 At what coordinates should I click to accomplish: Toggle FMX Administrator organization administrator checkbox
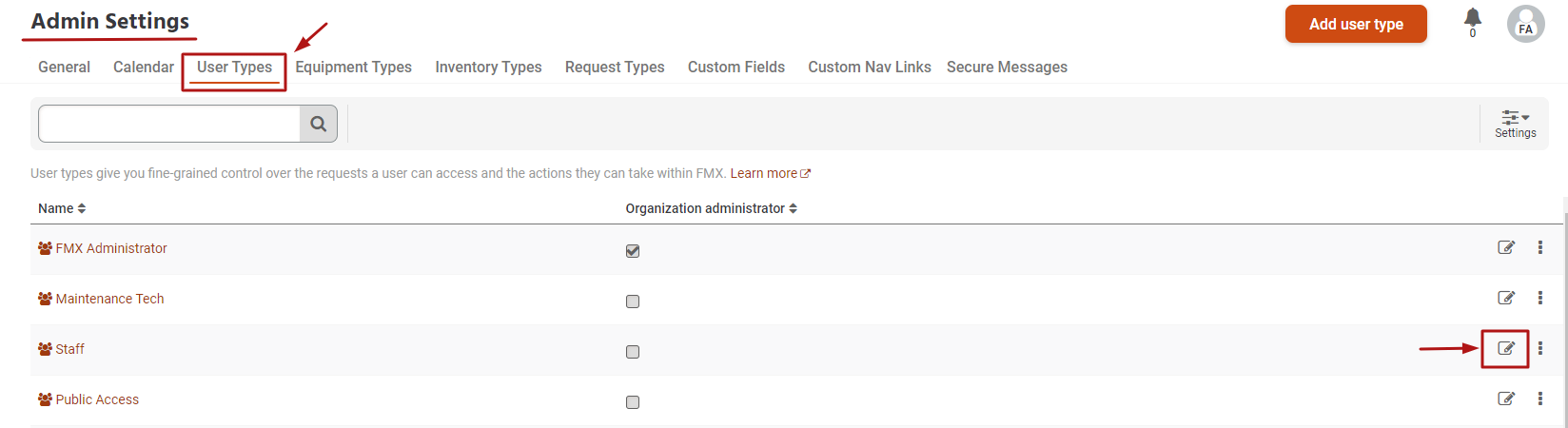pyautogui.click(x=633, y=251)
